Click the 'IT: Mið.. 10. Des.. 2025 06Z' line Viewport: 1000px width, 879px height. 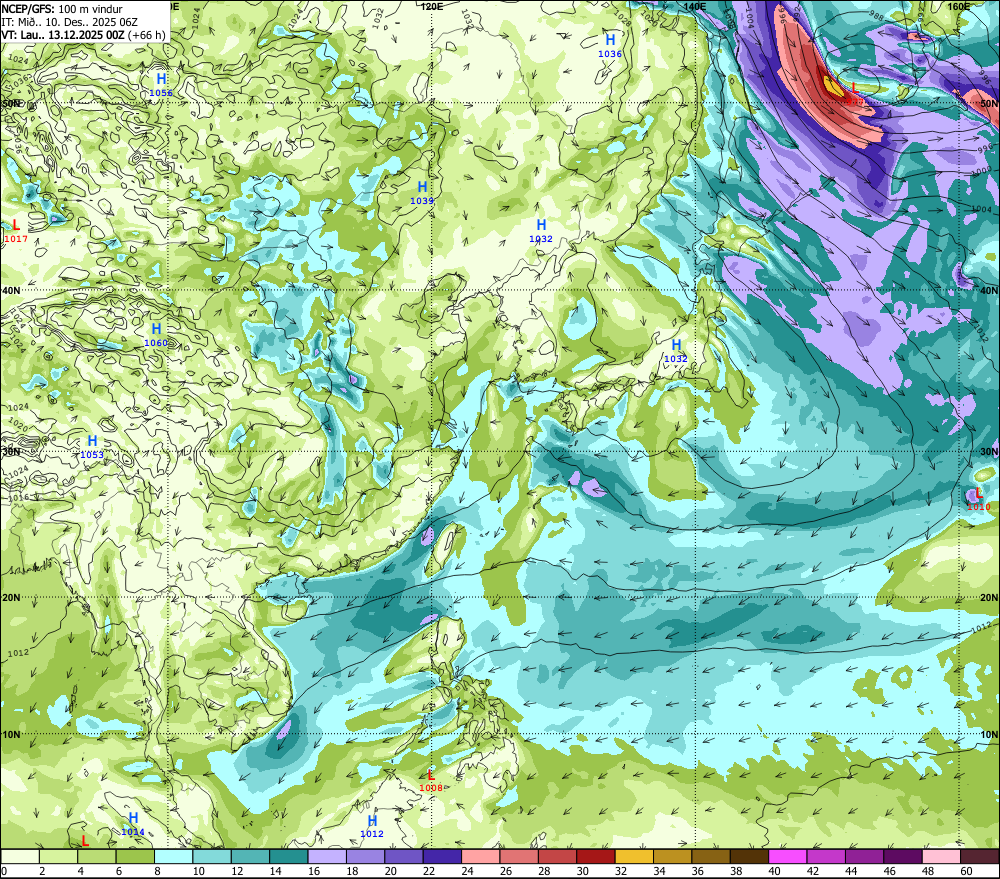click(x=69, y=22)
